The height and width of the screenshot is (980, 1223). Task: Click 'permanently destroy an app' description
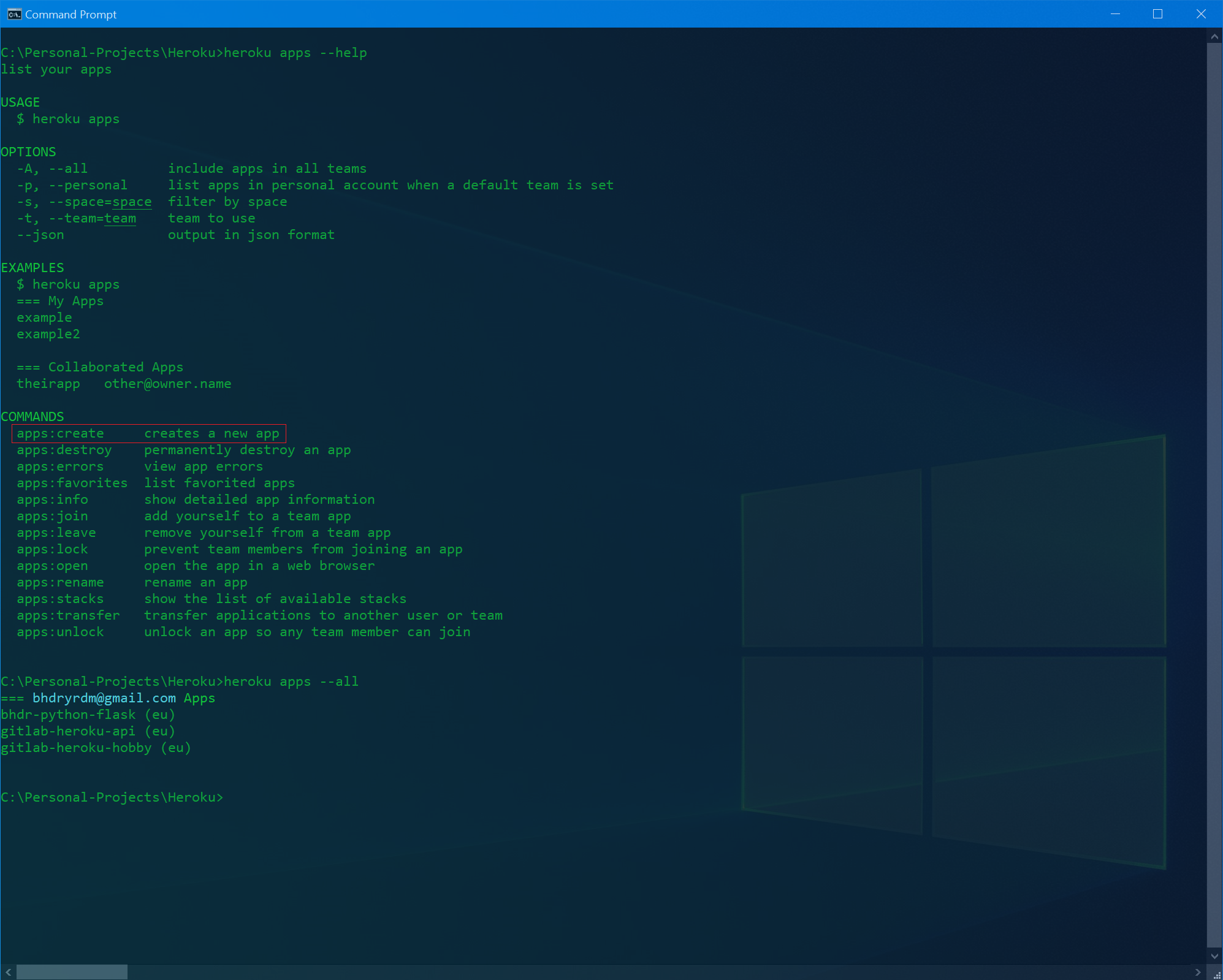[248, 450]
